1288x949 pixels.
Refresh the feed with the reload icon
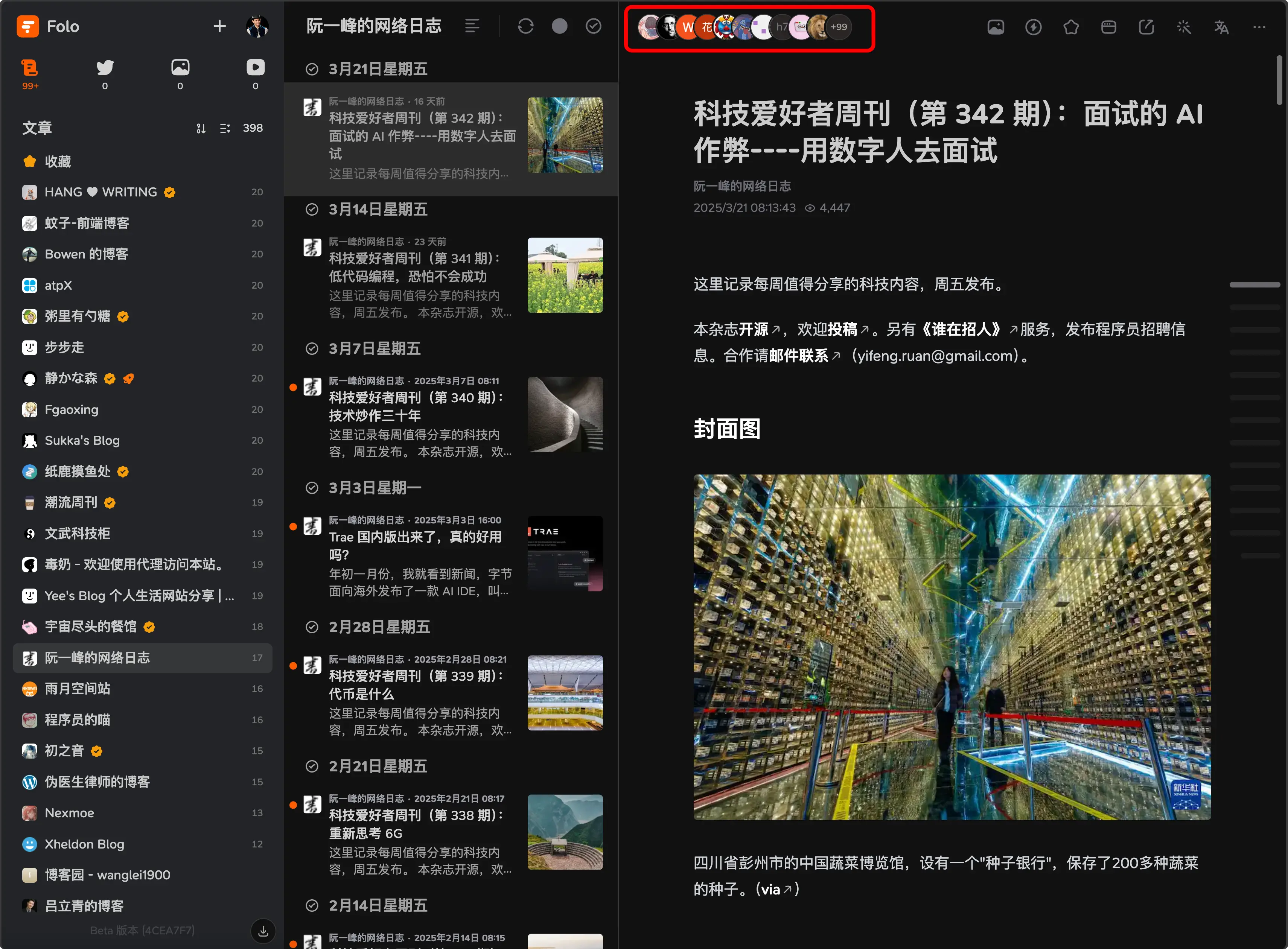[525, 26]
